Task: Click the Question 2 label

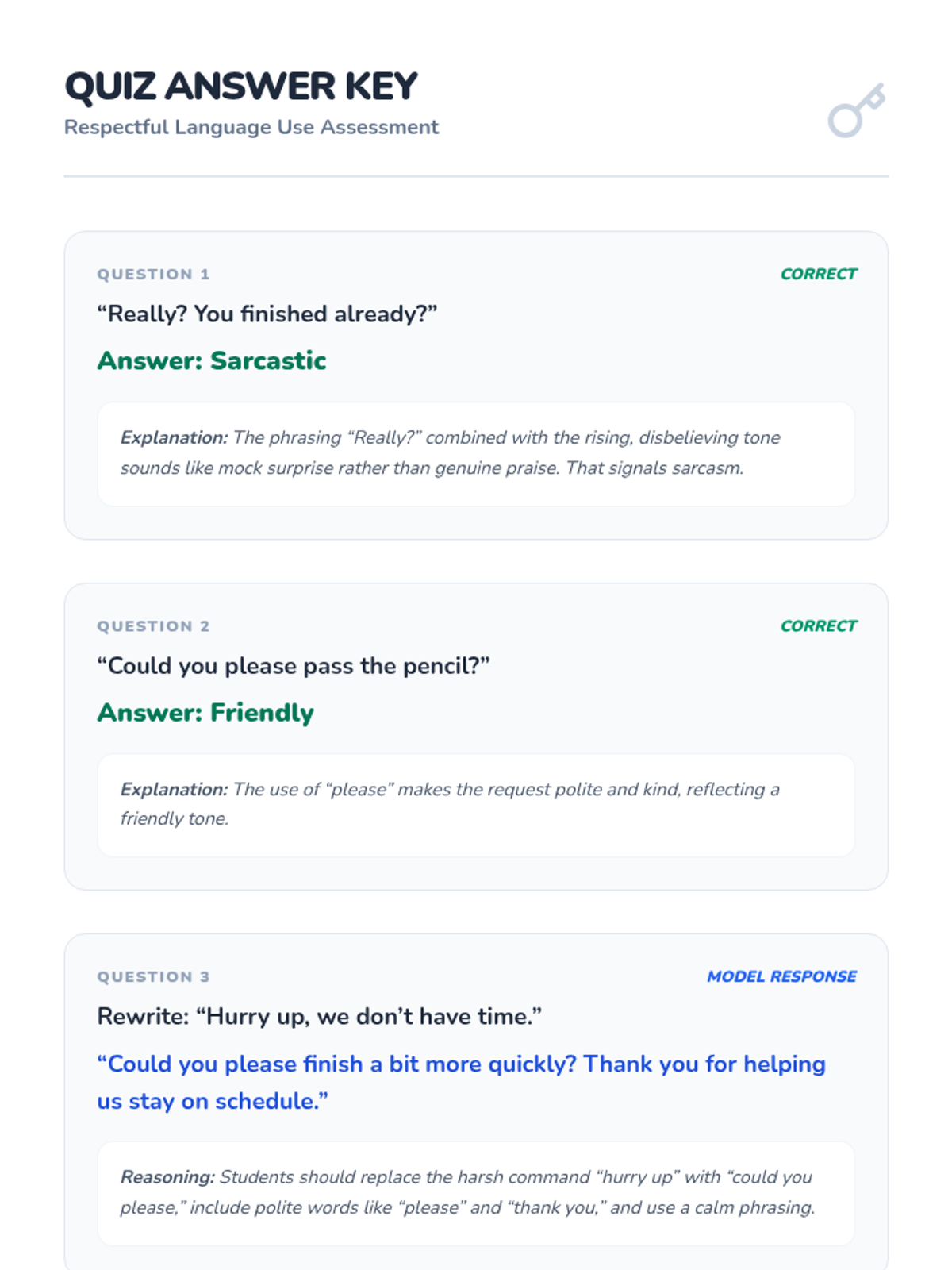Action: point(153,626)
